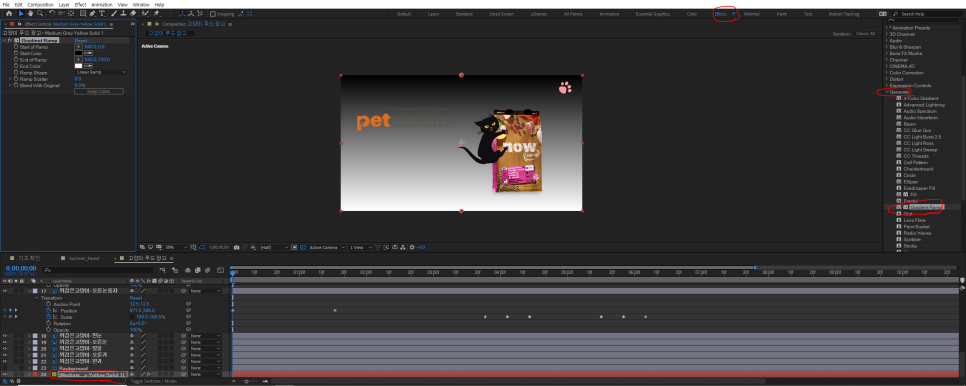
Task: Enable the Snapping checkbox
Action: coord(213,14)
